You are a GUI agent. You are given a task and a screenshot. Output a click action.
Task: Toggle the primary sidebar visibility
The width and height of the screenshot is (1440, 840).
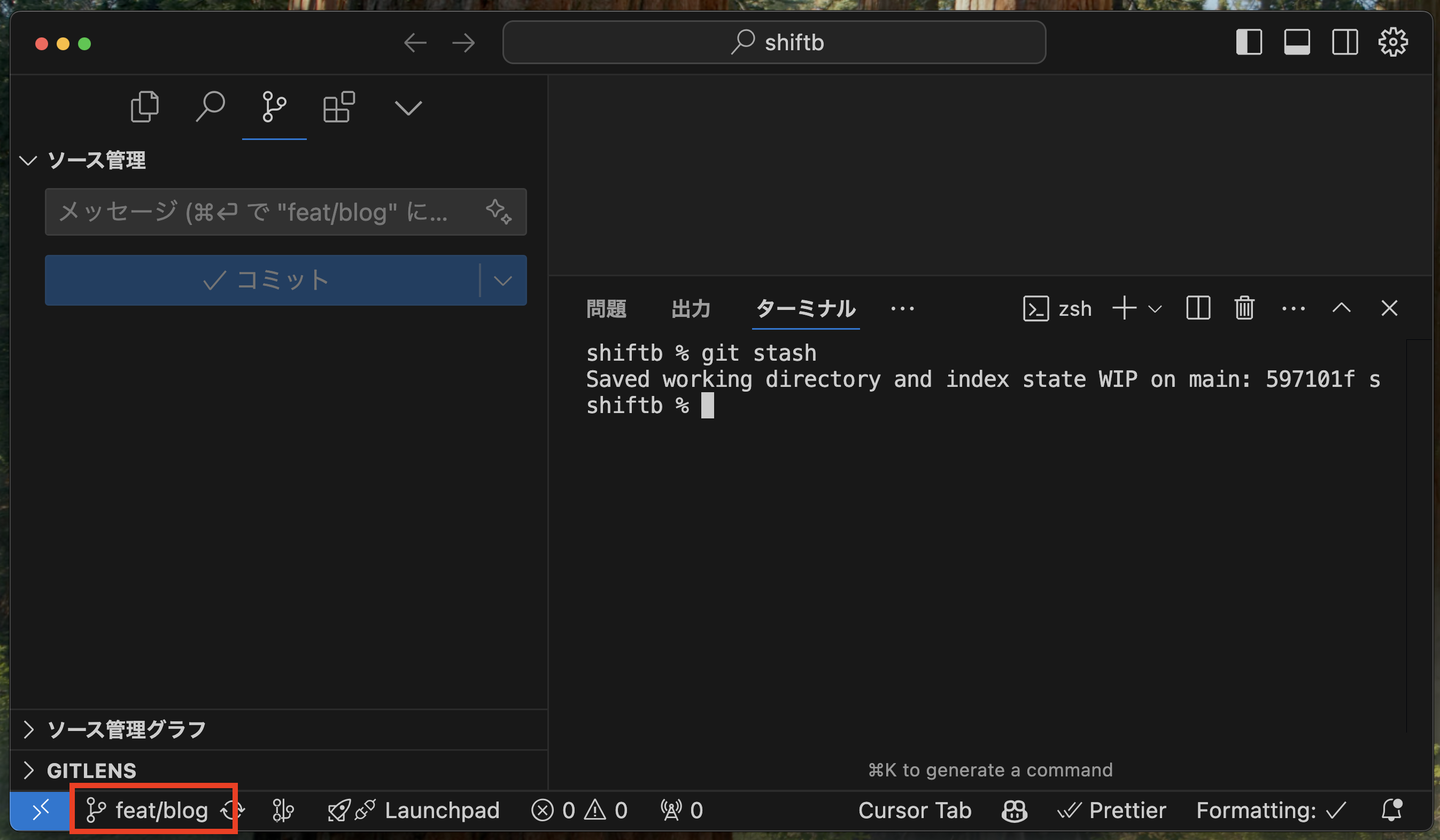point(1249,42)
